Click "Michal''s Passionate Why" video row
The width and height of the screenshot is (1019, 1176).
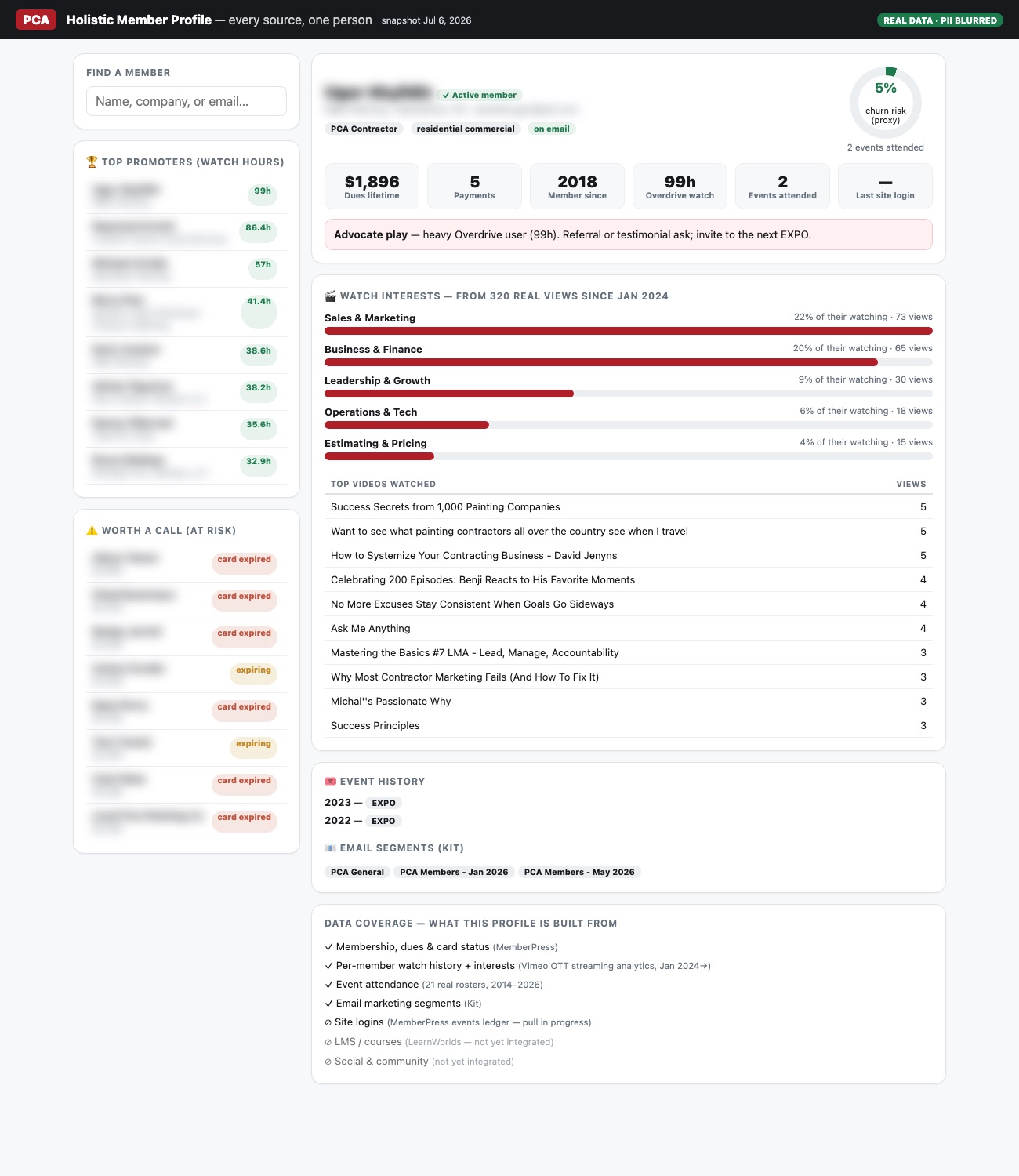[629, 702]
